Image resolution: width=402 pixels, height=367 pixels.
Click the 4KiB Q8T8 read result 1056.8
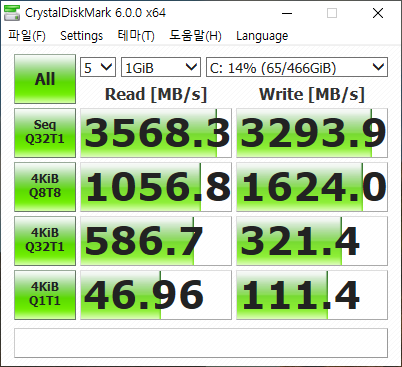point(156,187)
